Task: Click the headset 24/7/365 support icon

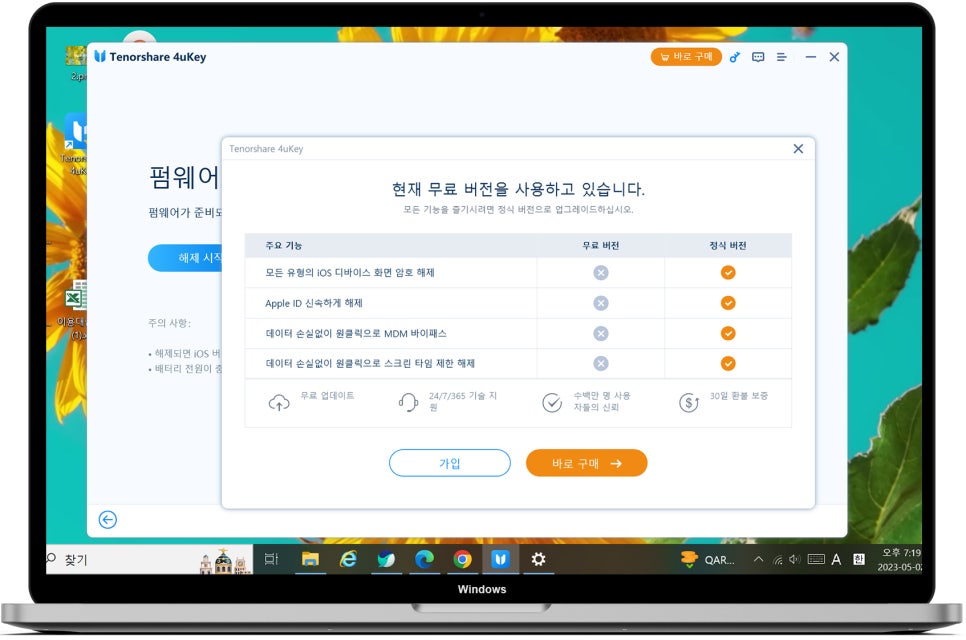Action: click(x=408, y=402)
